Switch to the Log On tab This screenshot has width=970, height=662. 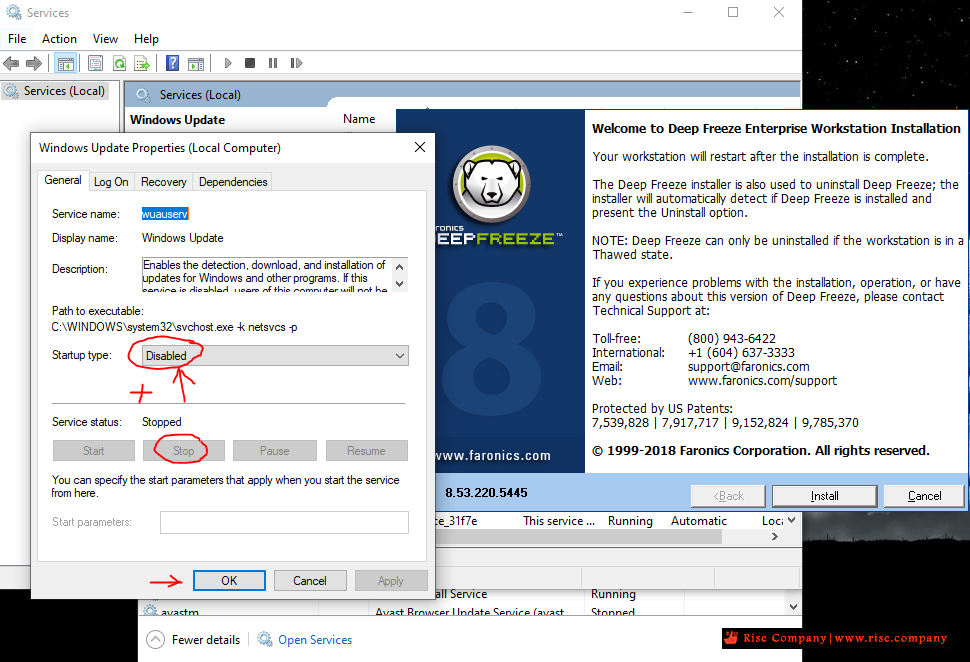point(111,182)
